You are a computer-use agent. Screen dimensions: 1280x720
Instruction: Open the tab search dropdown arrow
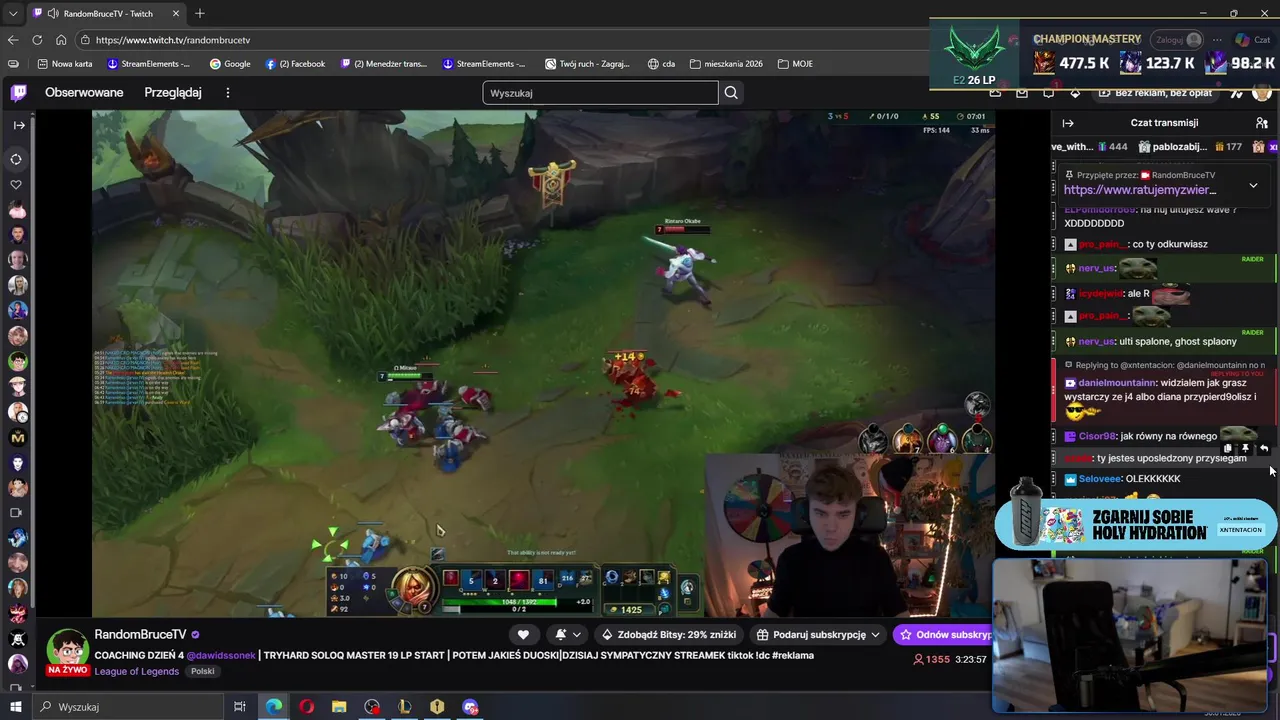(12, 13)
